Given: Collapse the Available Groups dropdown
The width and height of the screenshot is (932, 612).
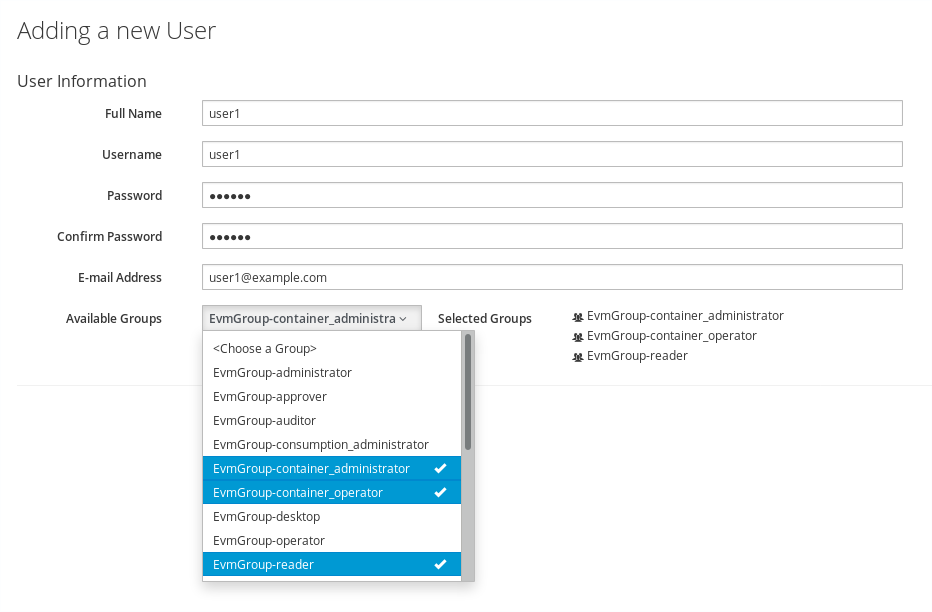Looking at the screenshot, I should (311, 319).
